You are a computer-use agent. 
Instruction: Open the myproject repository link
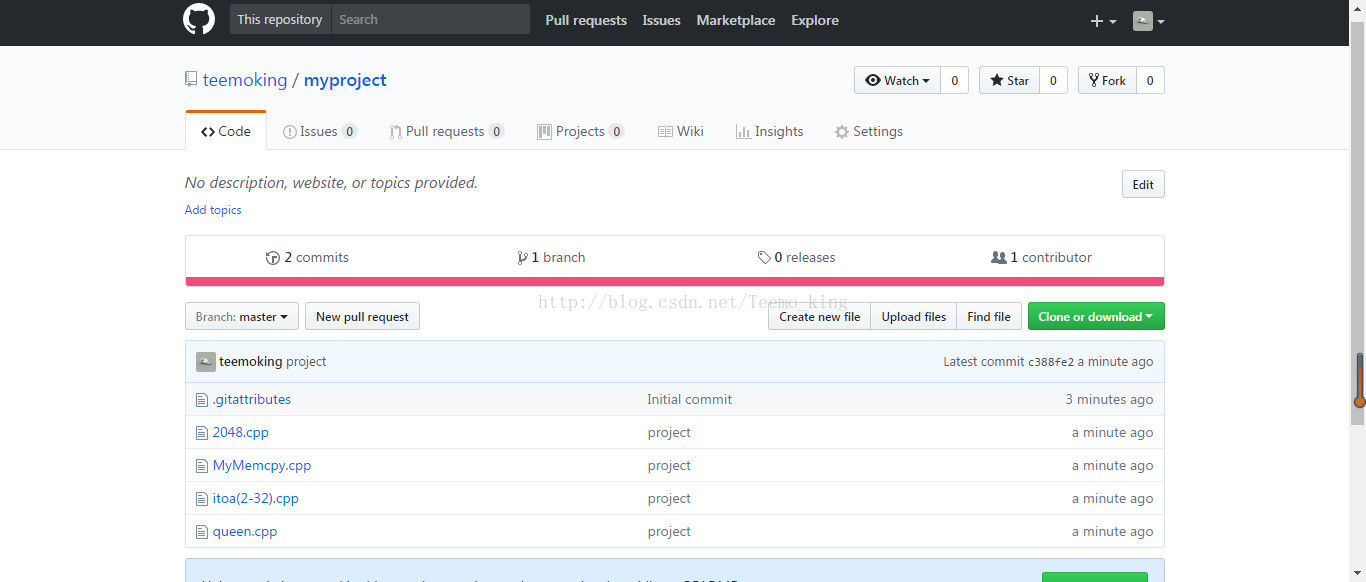(345, 80)
